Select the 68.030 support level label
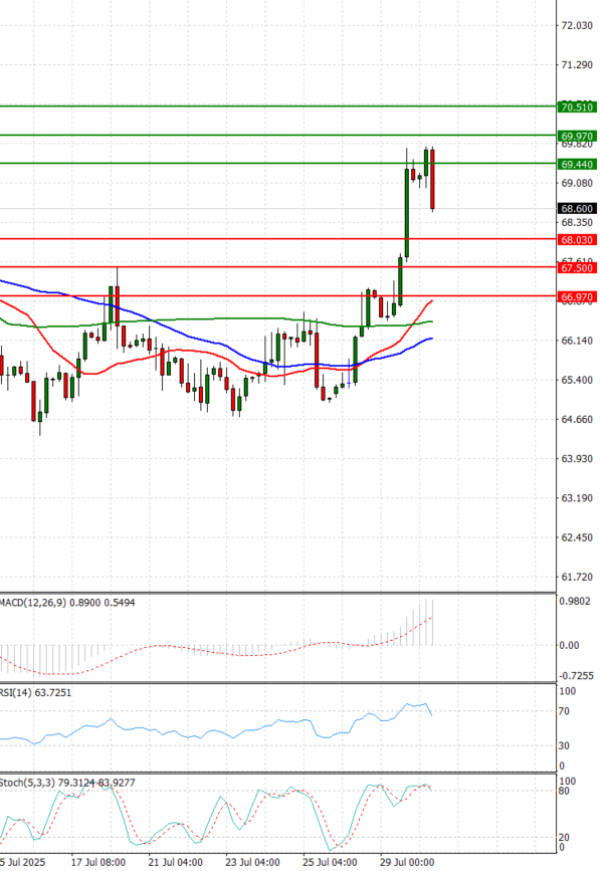600x871 pixels. [x=577, y=240]
